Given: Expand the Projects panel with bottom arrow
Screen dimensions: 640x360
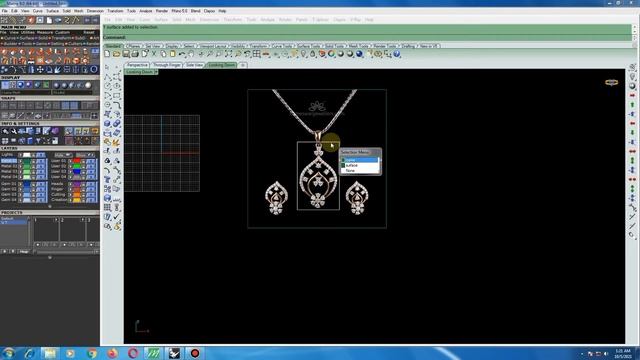Looking at the screenshot, I should pyautogui.click(x=50, y=258).
